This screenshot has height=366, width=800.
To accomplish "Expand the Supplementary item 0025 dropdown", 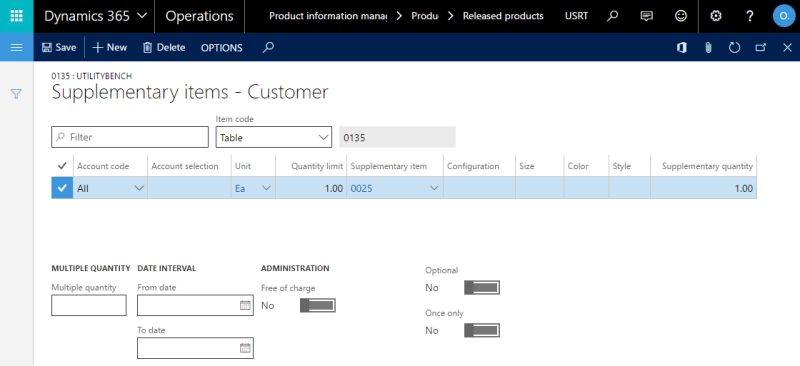I will point(394,188).
